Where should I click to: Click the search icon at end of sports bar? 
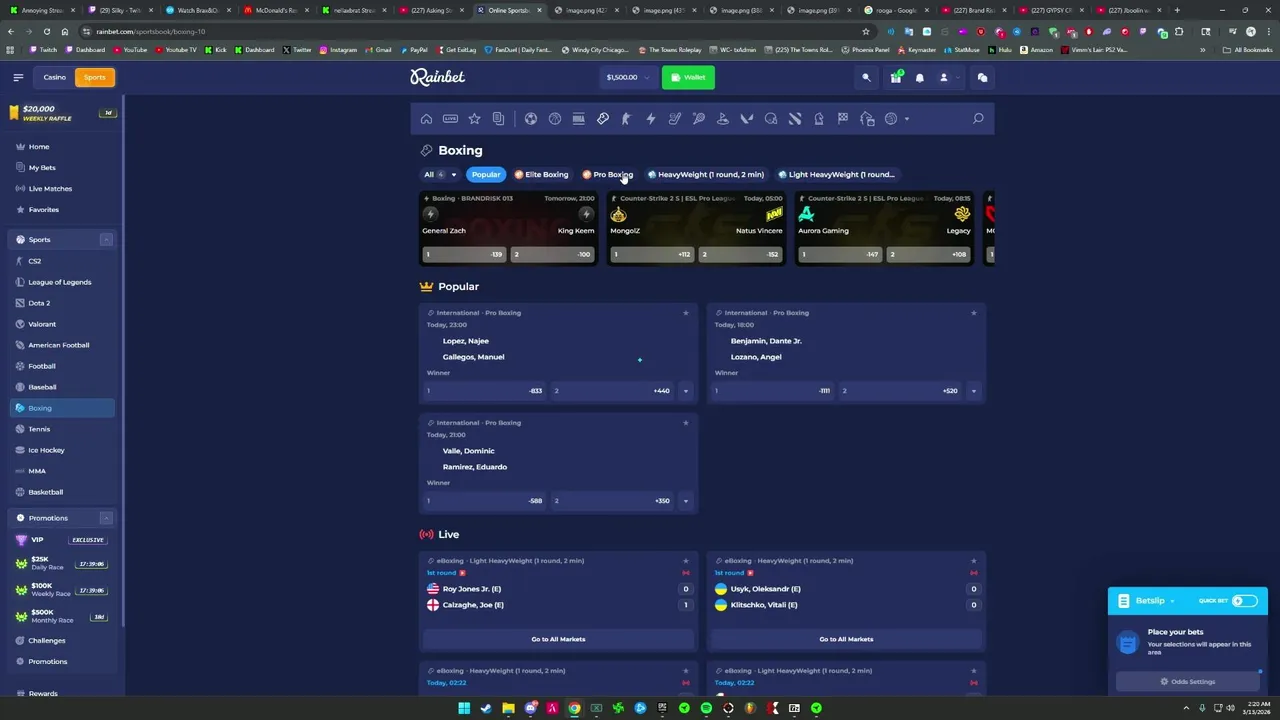point(978,119)
